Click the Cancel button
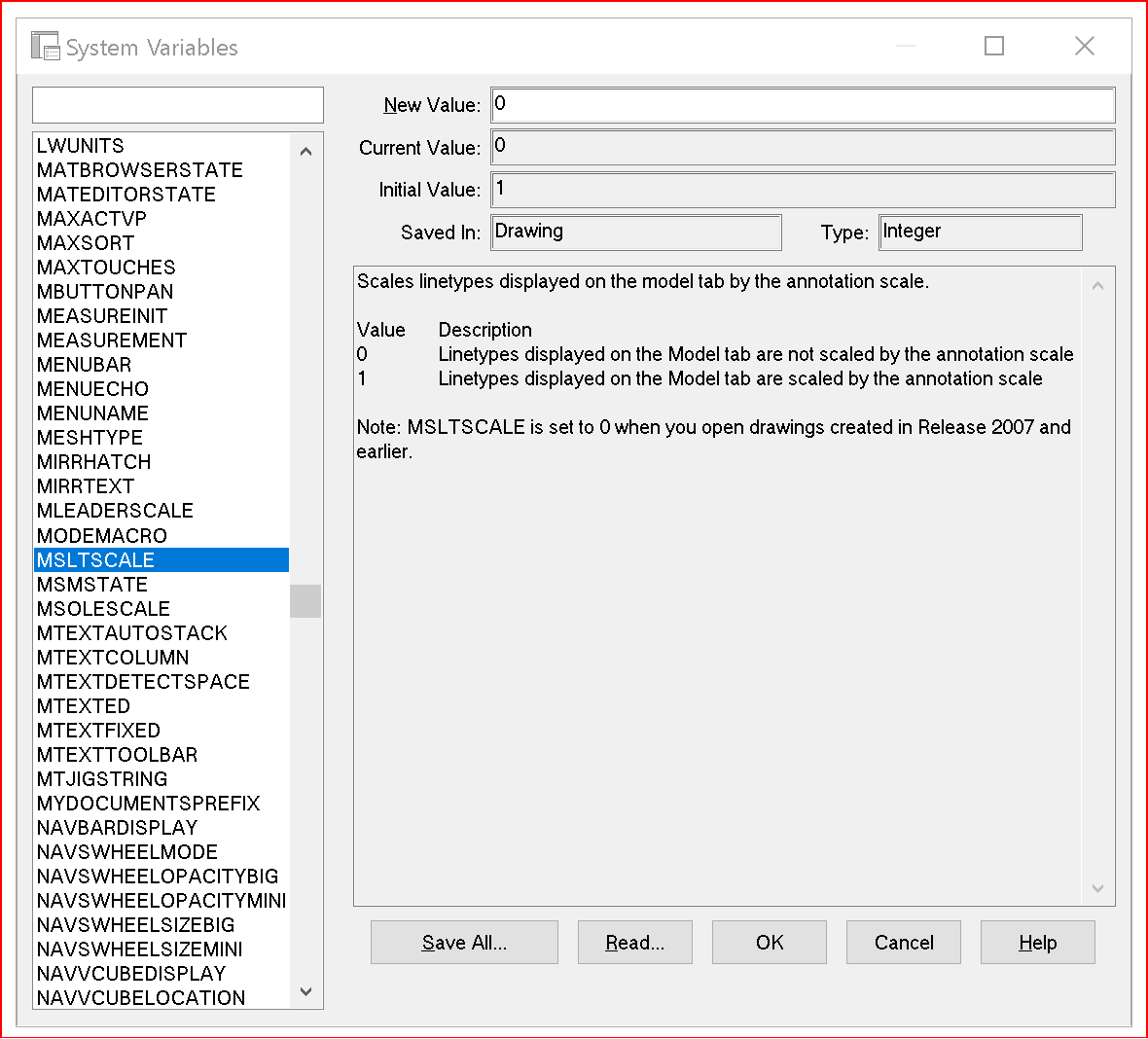Viewport: 1148px width, 1039px height. pos(904,943)
